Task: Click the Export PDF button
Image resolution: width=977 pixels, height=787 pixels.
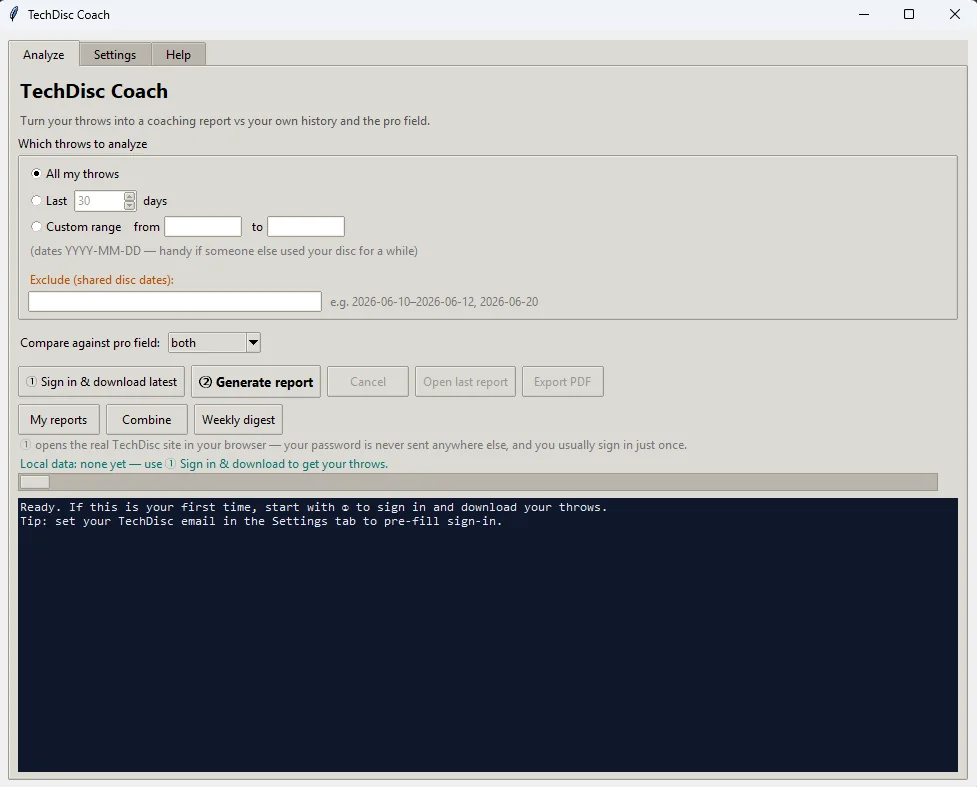Action: (x=563, y=381)
